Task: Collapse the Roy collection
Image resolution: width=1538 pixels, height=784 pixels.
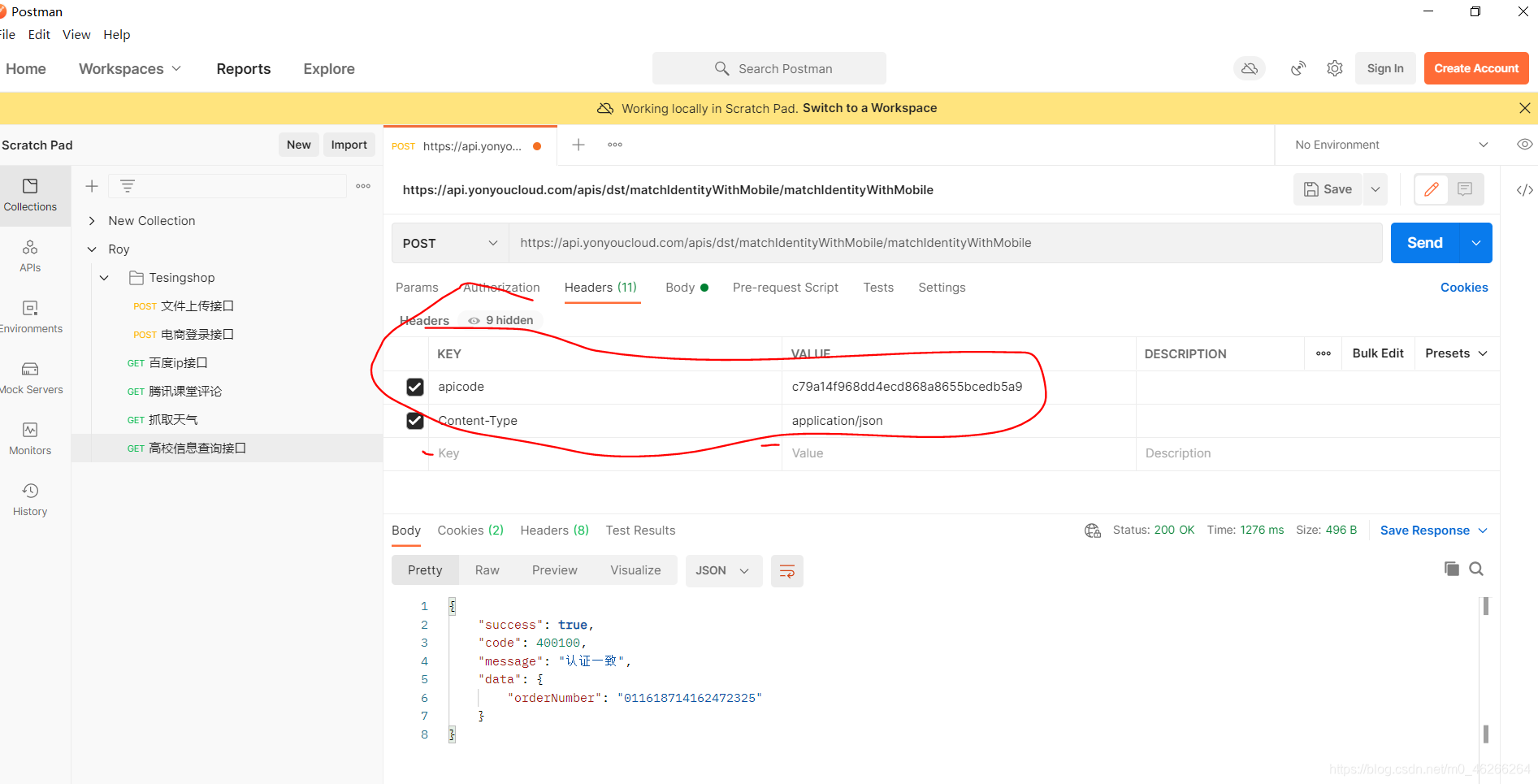Action: pos(92,249)
